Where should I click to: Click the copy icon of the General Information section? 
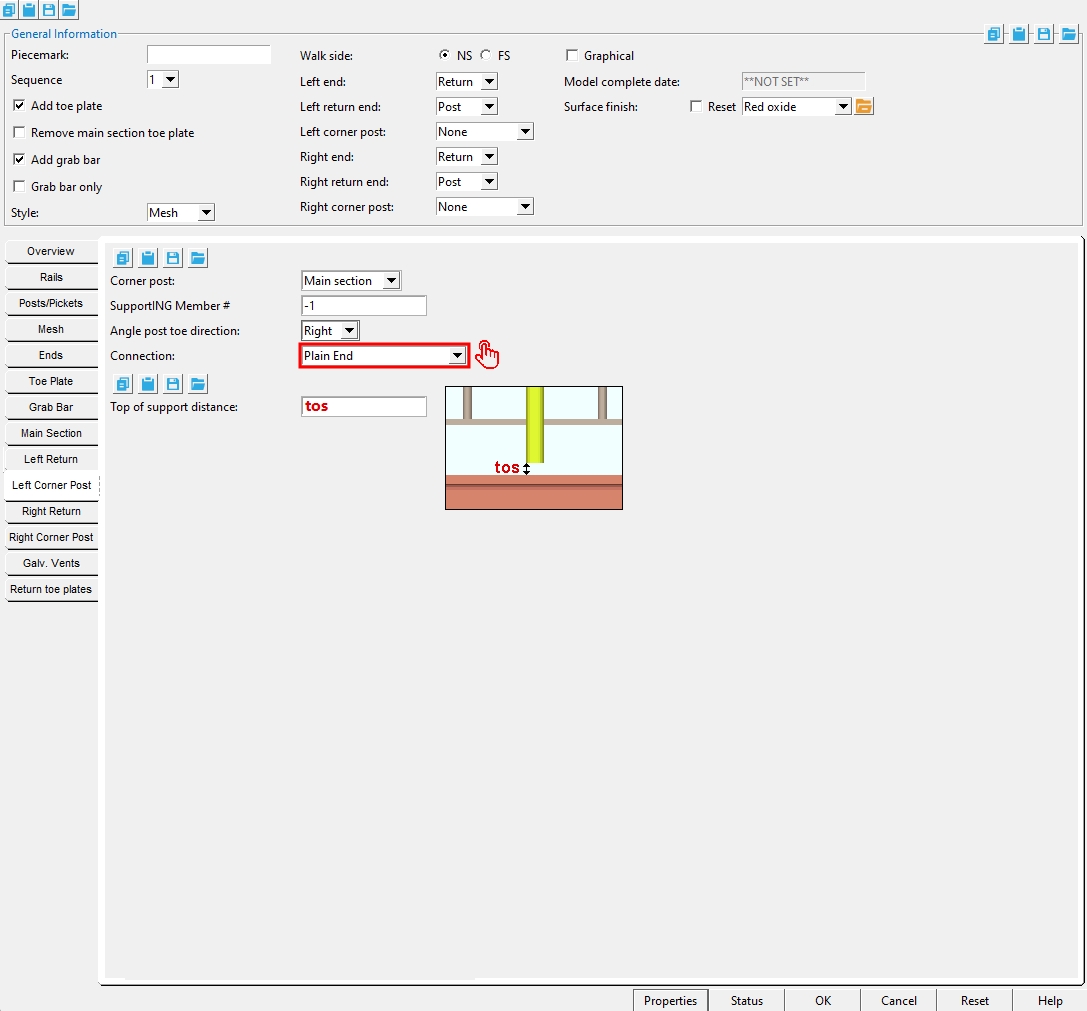(993, 34)
